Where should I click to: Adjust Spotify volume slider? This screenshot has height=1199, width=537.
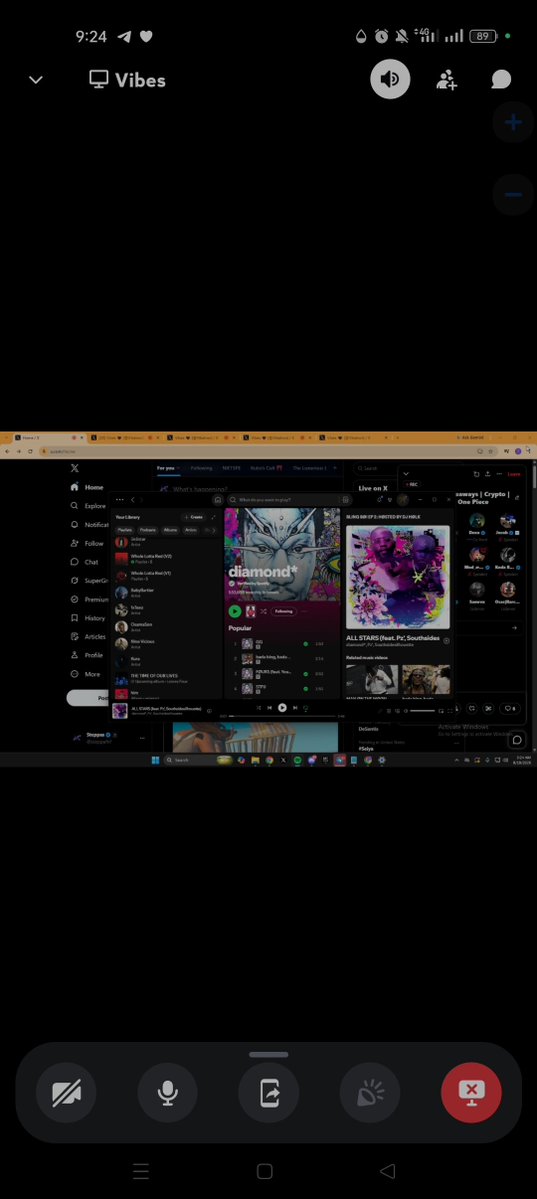click(422, 711)
